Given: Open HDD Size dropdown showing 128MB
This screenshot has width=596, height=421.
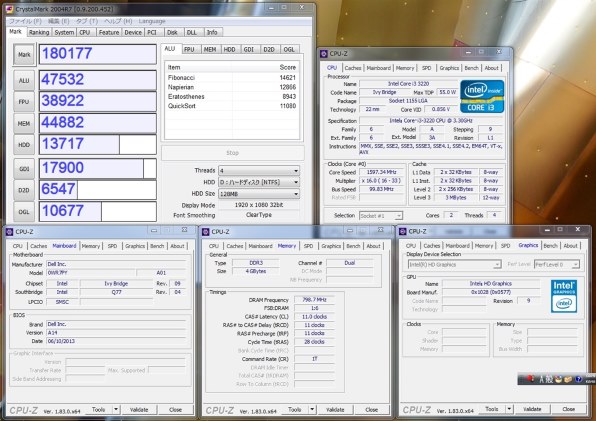Looking at the screenshot, I should click(259, 193).
